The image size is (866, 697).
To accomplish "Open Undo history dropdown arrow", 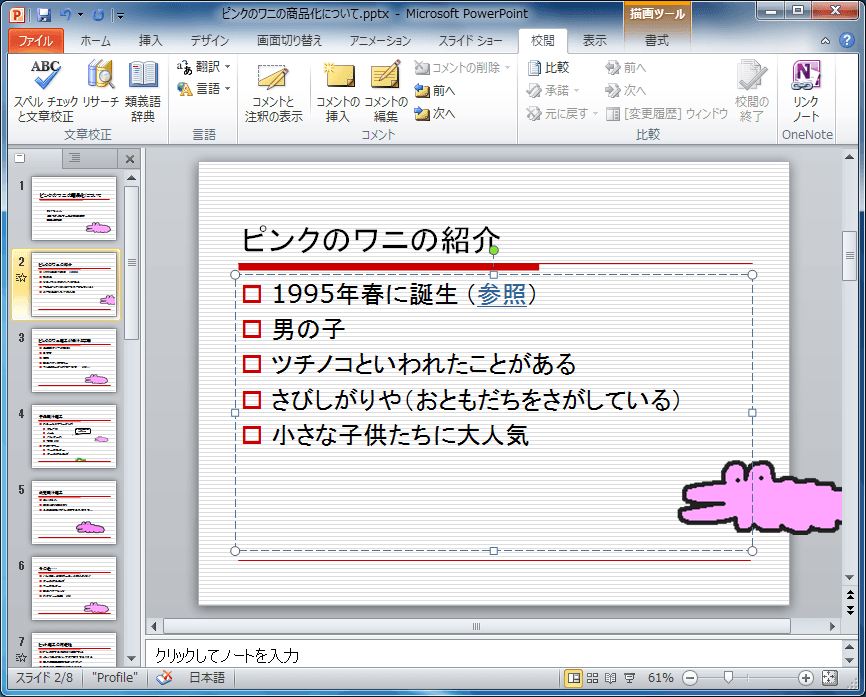I will (x=81, y=15).
